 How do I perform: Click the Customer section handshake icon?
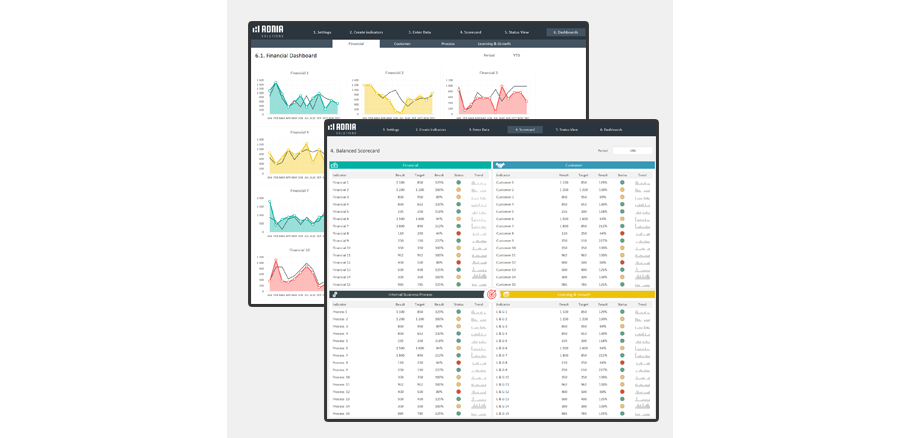coord(500,165)
